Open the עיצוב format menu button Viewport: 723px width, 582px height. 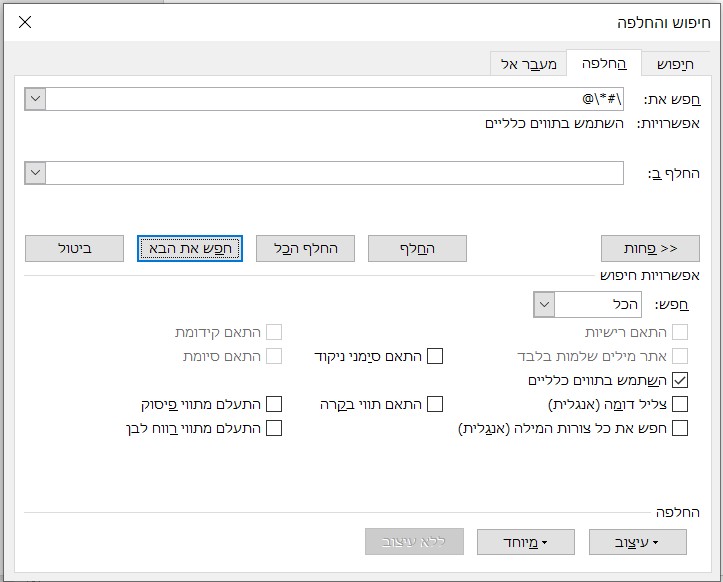637,543
